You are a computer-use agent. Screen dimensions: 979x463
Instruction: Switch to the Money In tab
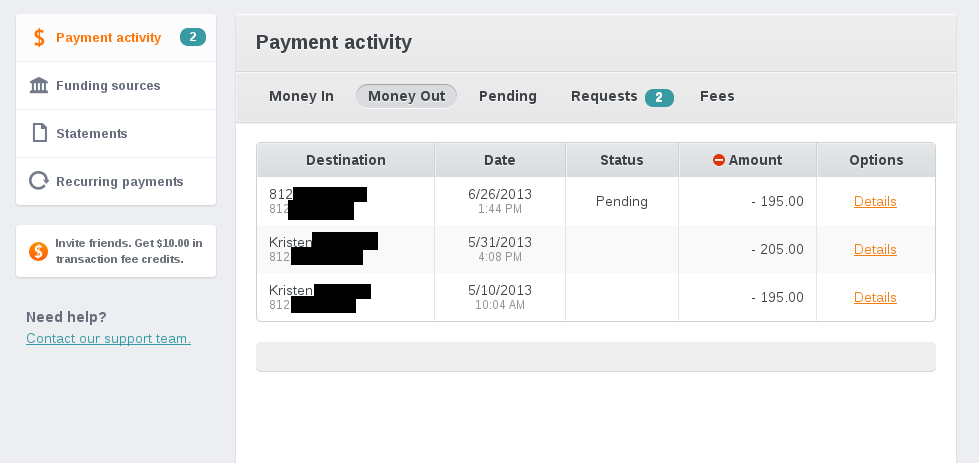(x=302, y=97)
